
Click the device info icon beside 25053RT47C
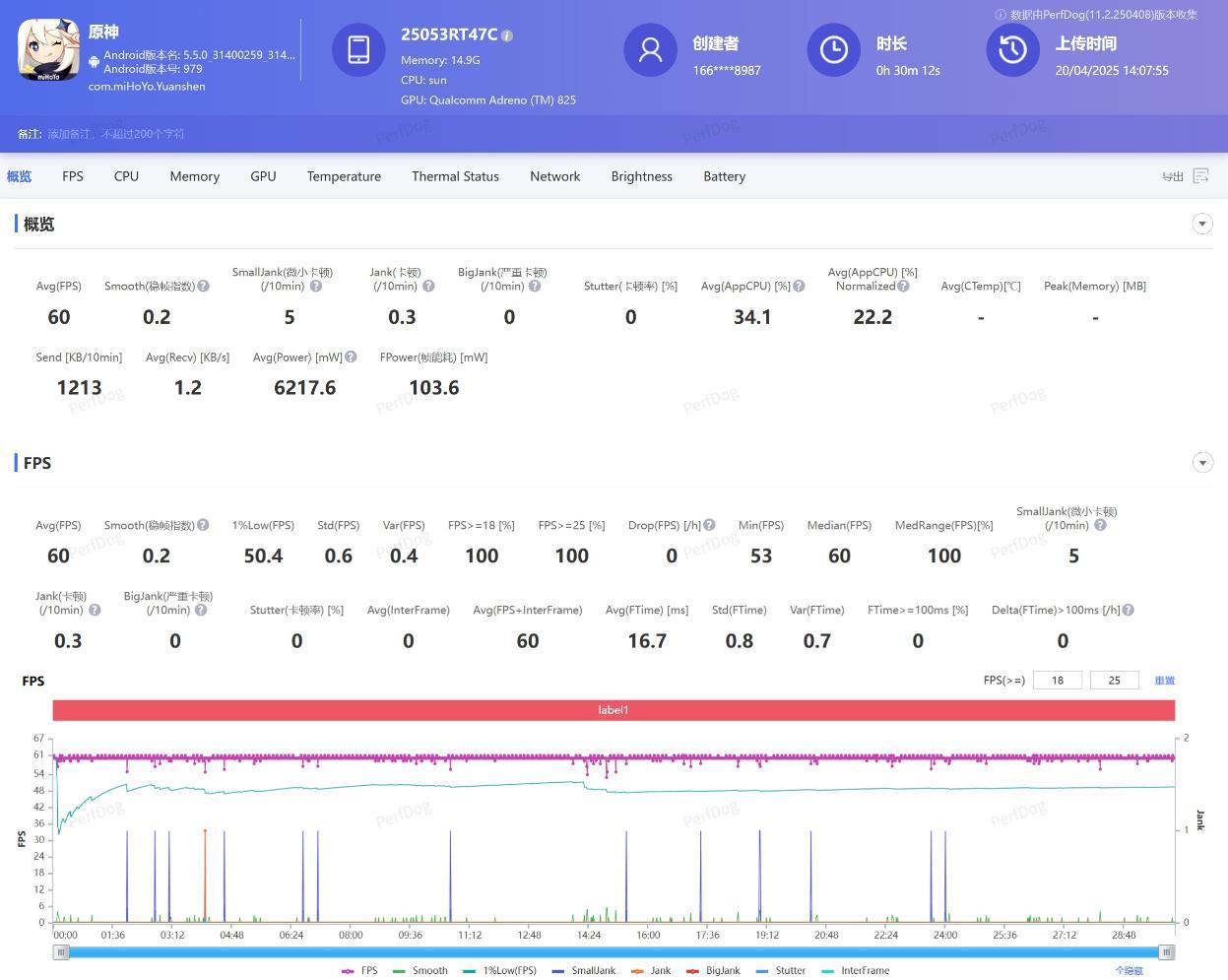[507, 35]
